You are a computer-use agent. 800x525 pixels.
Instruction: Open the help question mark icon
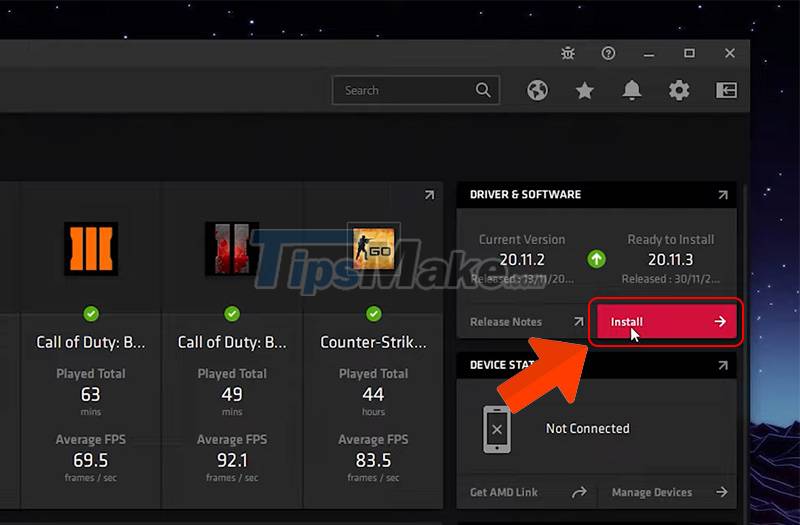click(x=608, y=53)
